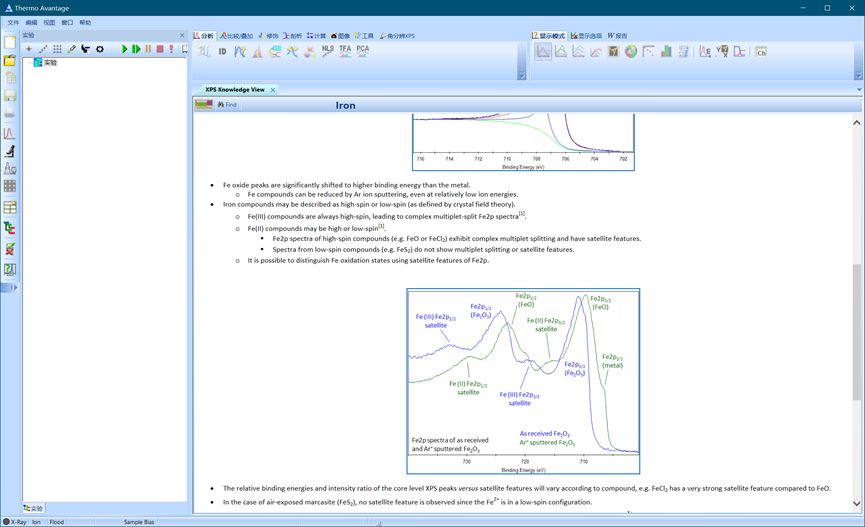Expand the left sidebar arrow button

10,288
